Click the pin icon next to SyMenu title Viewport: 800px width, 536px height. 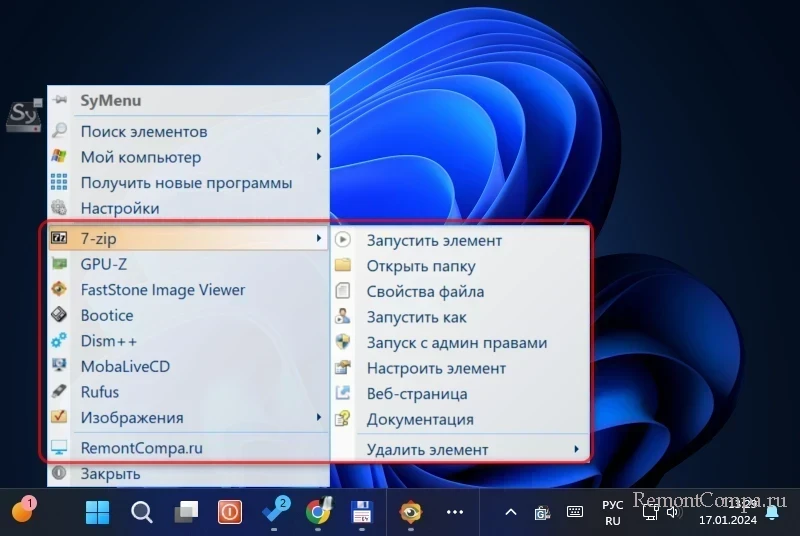[60, 100]
